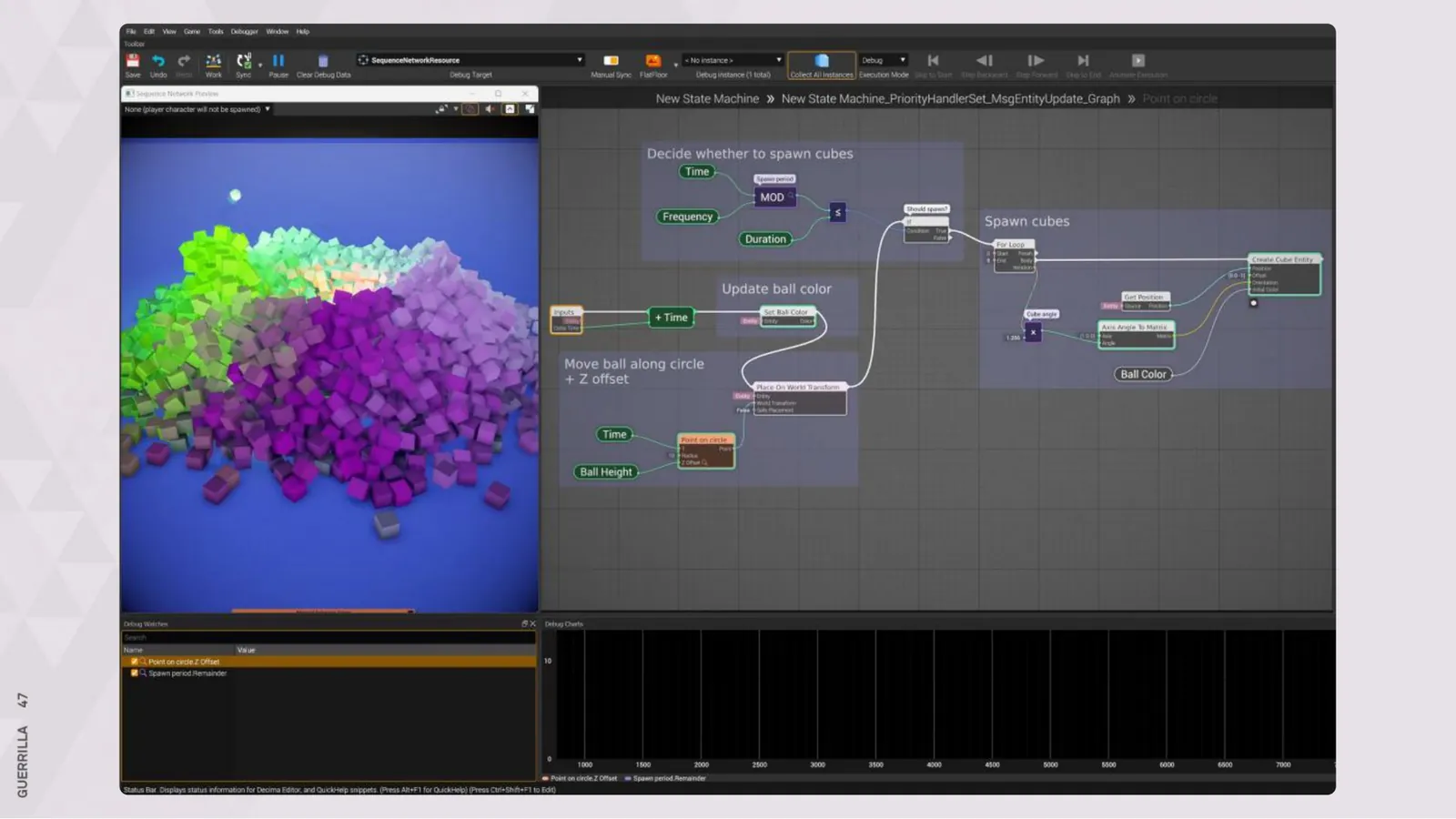Click the Skip to End icon
1456x819 pixels.
point(1083,61)
